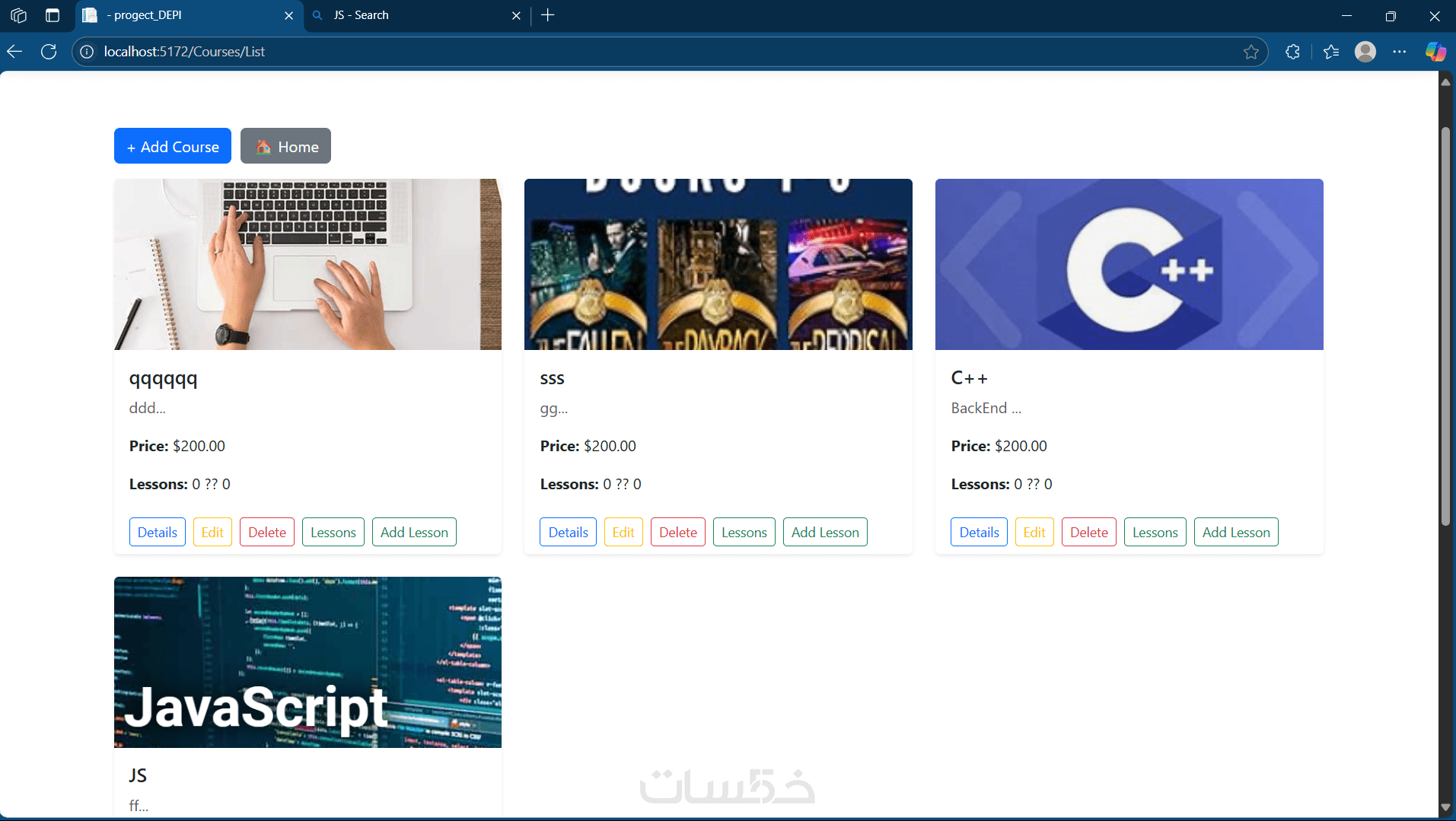Open Details for the sss course

pyautogui.click(x=569, y=532)
